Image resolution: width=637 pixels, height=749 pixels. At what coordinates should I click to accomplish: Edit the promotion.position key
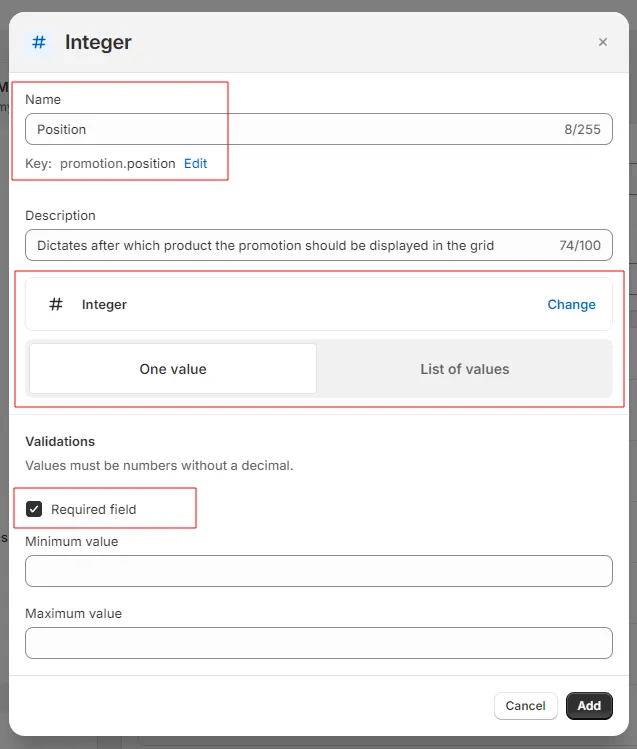tap(195, 163)
